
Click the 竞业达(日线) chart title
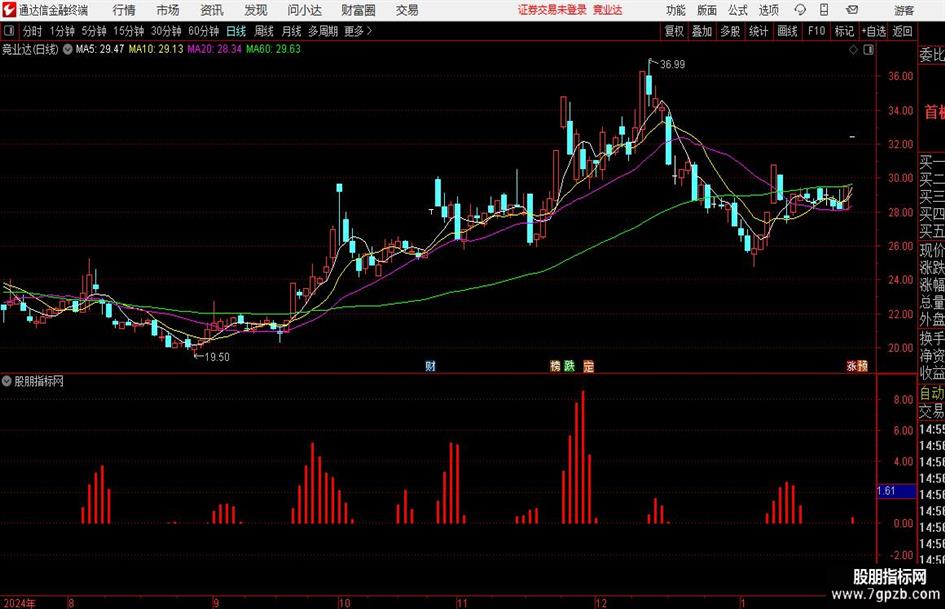30,49
